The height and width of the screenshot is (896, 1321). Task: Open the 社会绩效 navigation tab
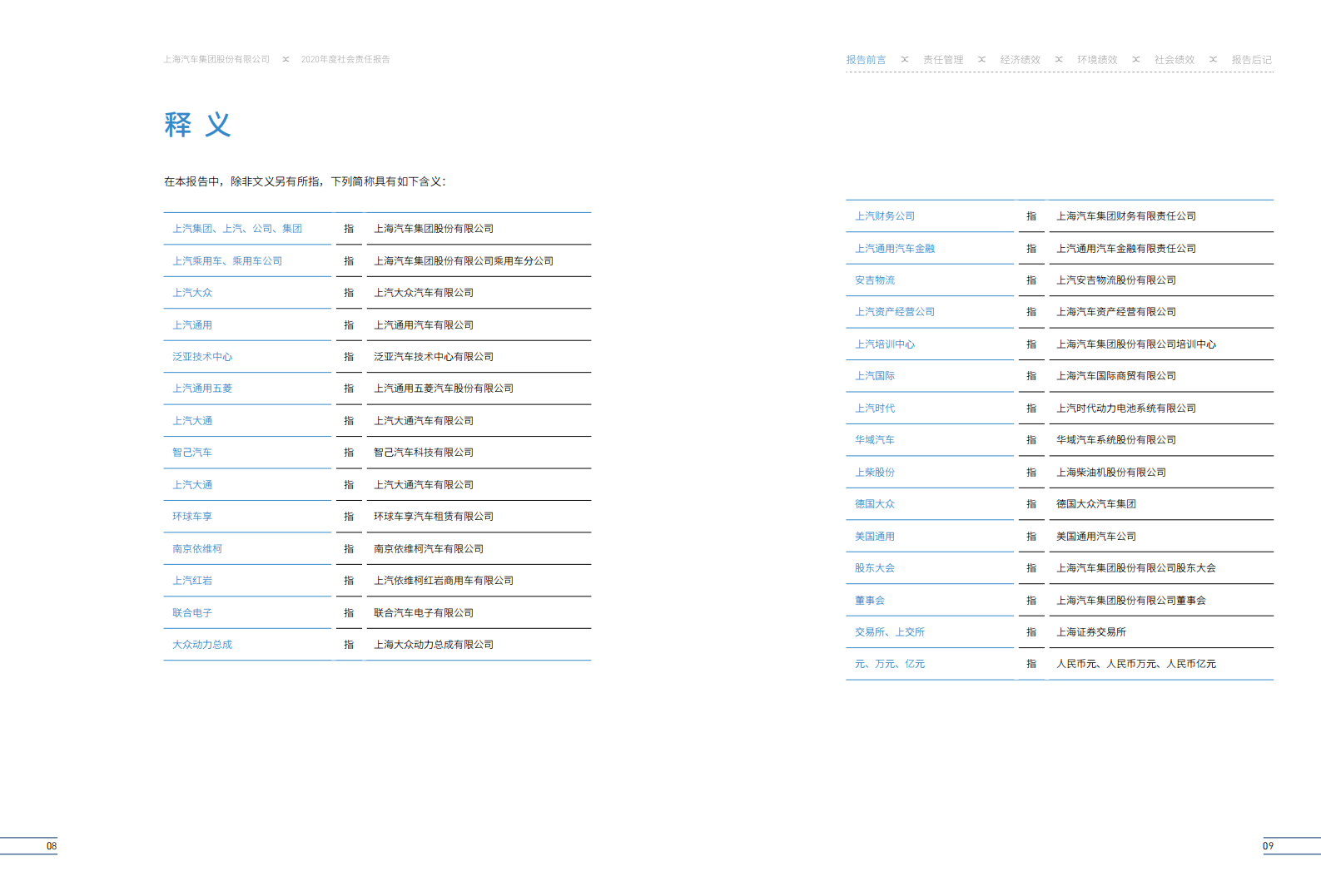1174,60
